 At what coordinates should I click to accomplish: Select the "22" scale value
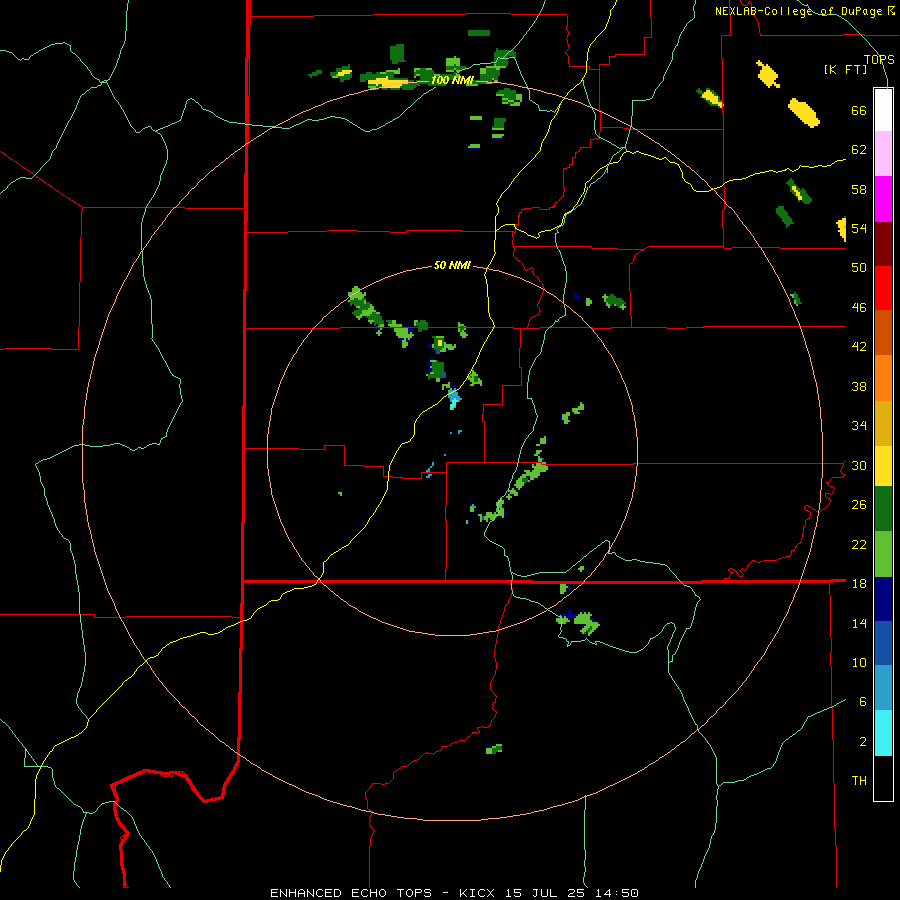pyautogui.click(x=859, y=544)
